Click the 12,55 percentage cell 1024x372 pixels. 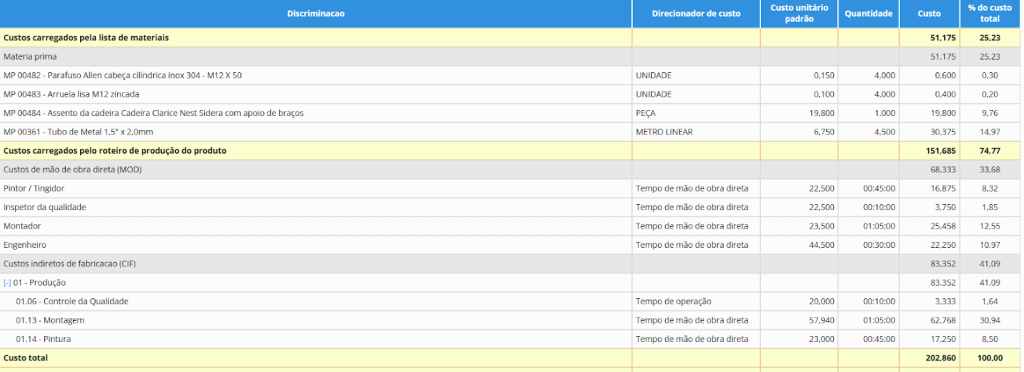point(990,226)
